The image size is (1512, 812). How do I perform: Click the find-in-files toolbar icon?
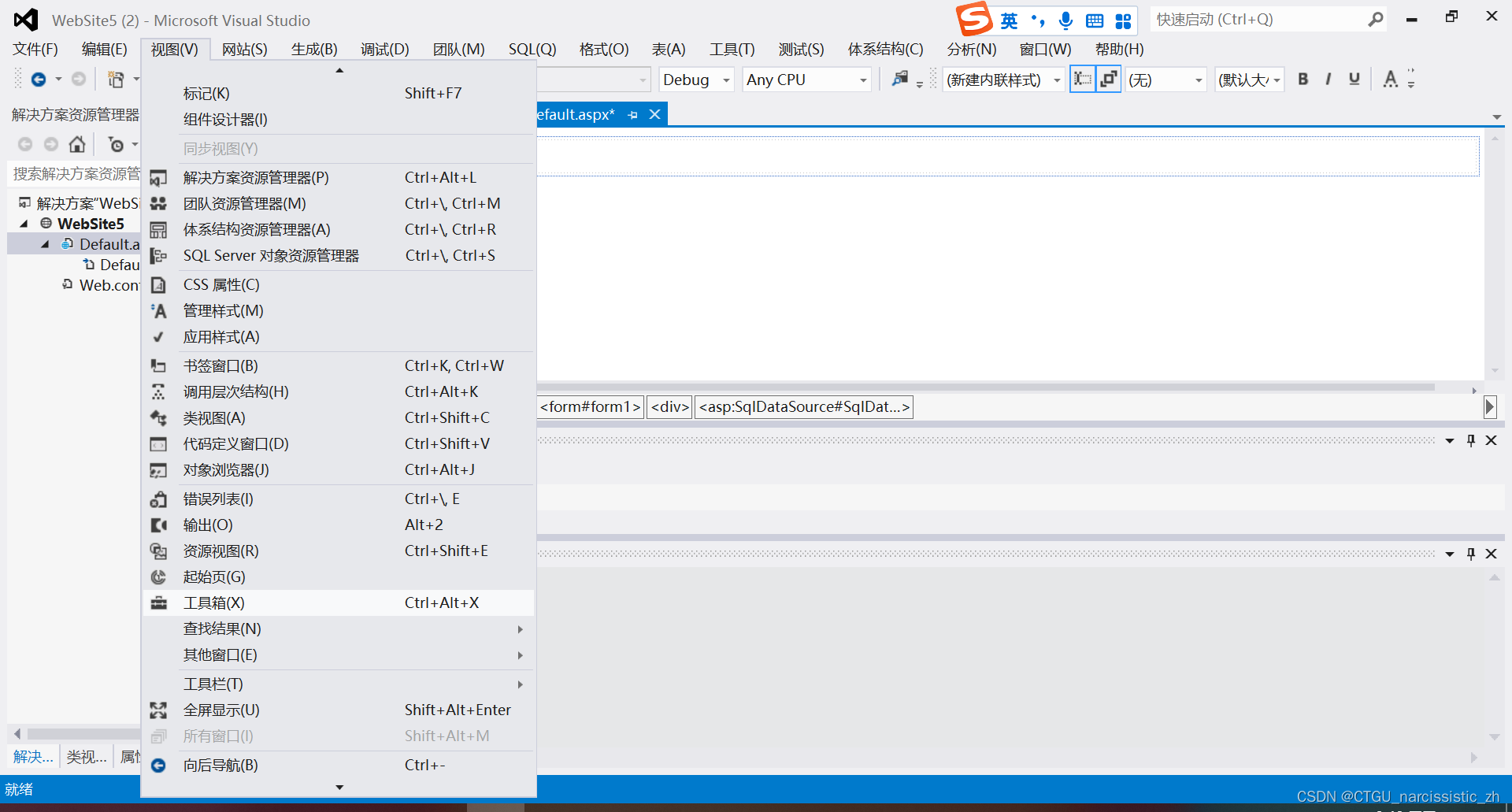click(900, 79)
